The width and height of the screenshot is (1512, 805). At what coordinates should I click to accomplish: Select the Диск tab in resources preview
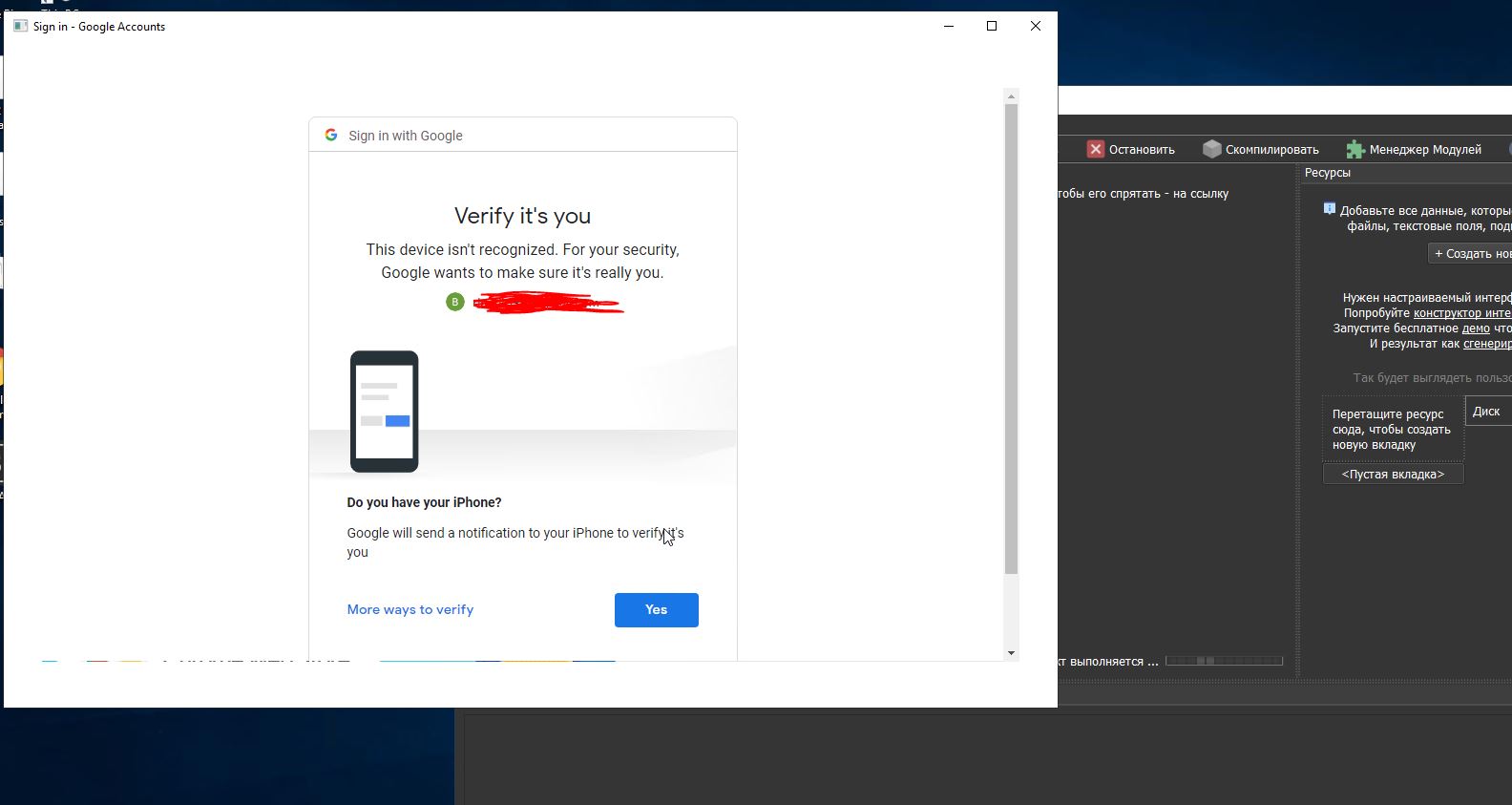point(1488,412)
